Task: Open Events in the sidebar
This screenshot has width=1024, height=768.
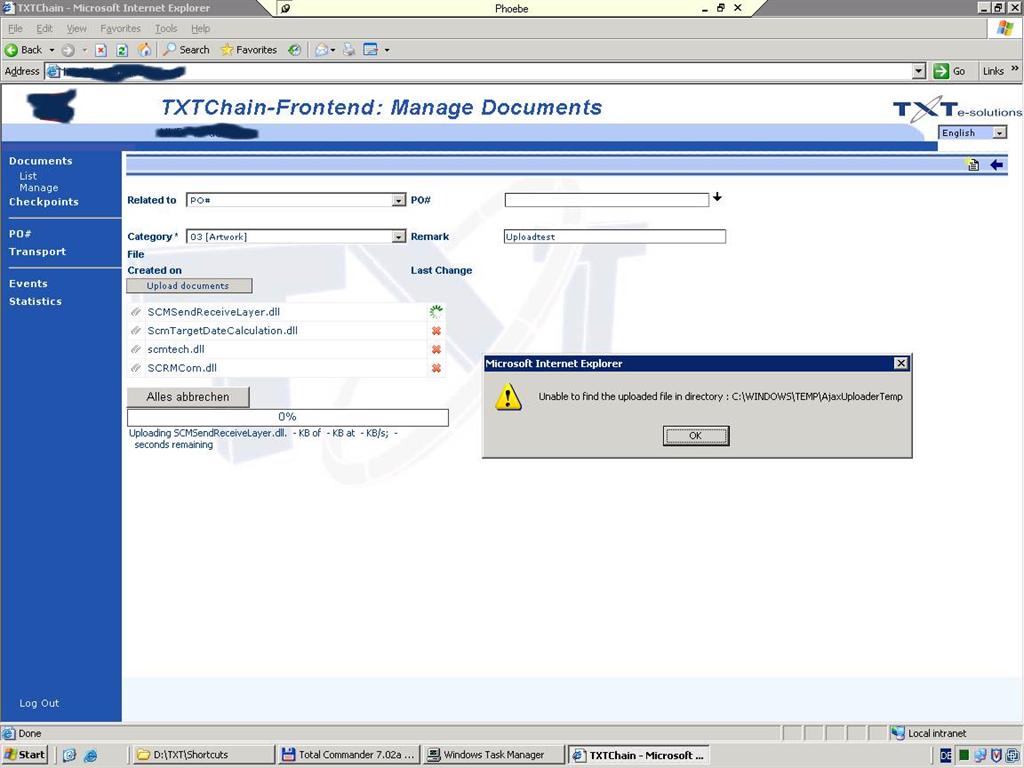Action: click(x=28, y=283)
